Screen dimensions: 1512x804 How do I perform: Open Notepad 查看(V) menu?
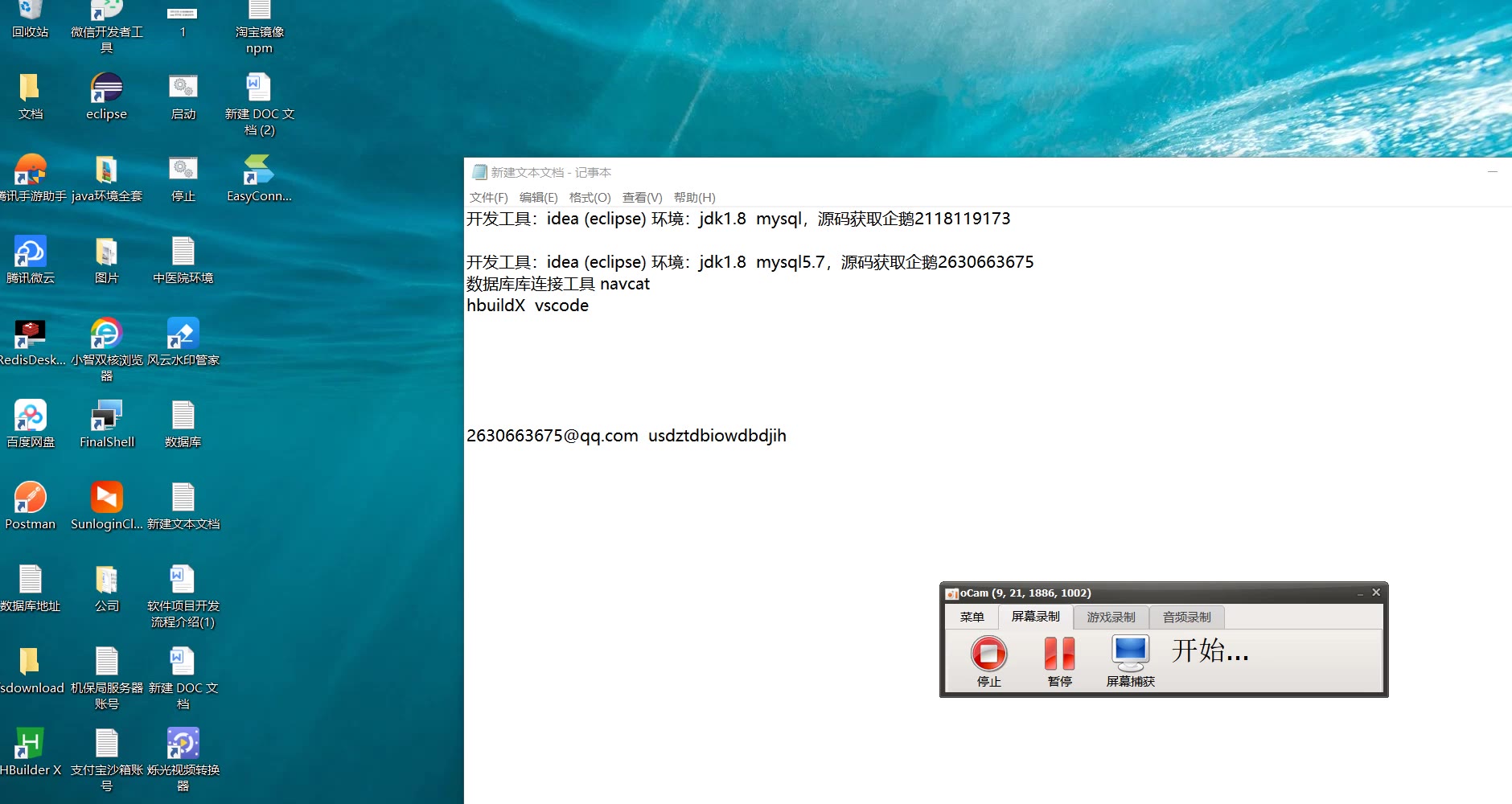coord(642,198)
